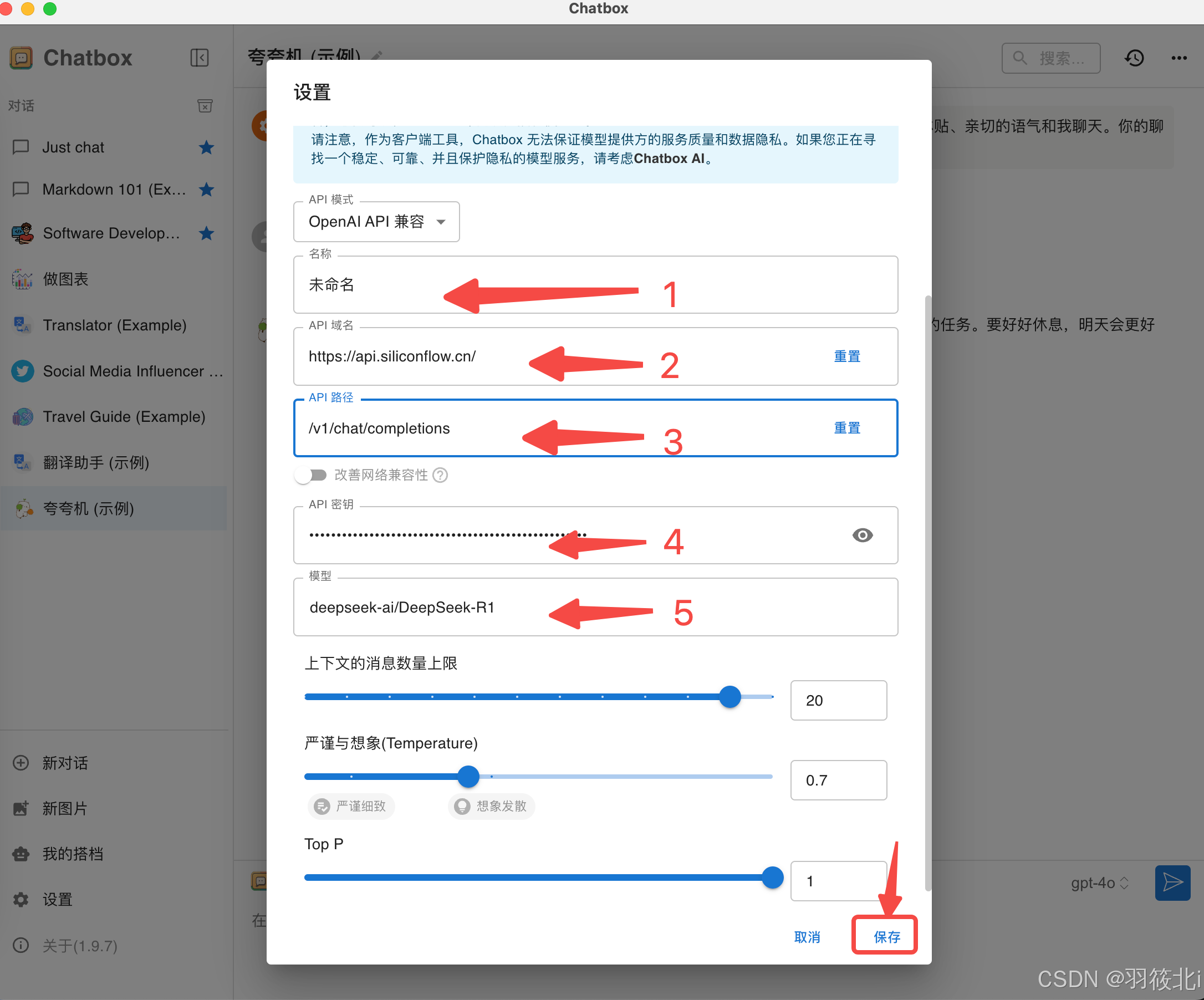The height and width of the screenshot is (1000, 1204).
Task: Click the conversation history clock icon
Action: [1134, 58]
